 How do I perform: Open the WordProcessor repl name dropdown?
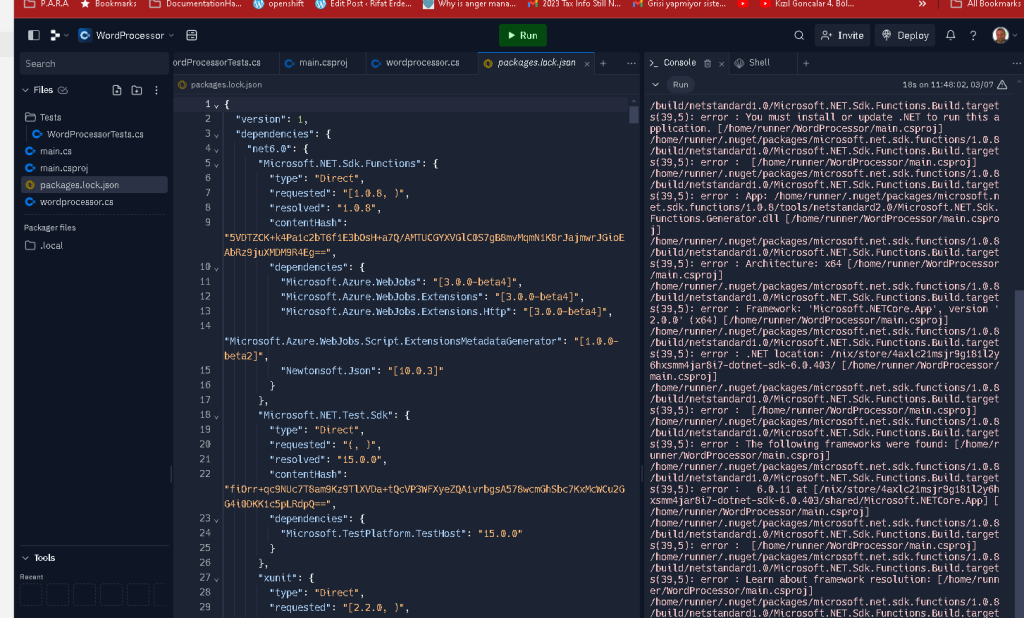(x=126, y=35)
